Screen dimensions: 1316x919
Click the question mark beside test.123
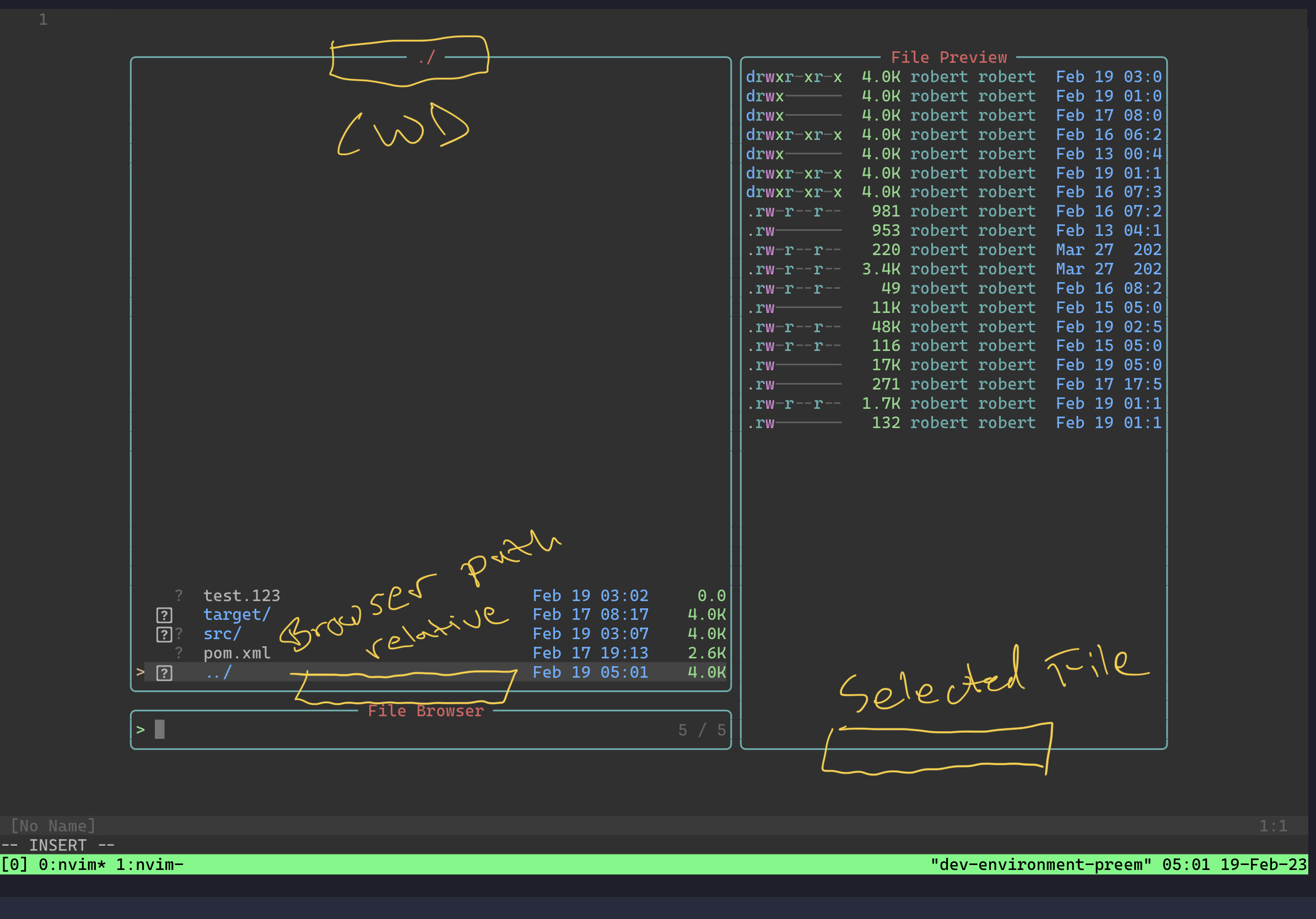(179, 594)
